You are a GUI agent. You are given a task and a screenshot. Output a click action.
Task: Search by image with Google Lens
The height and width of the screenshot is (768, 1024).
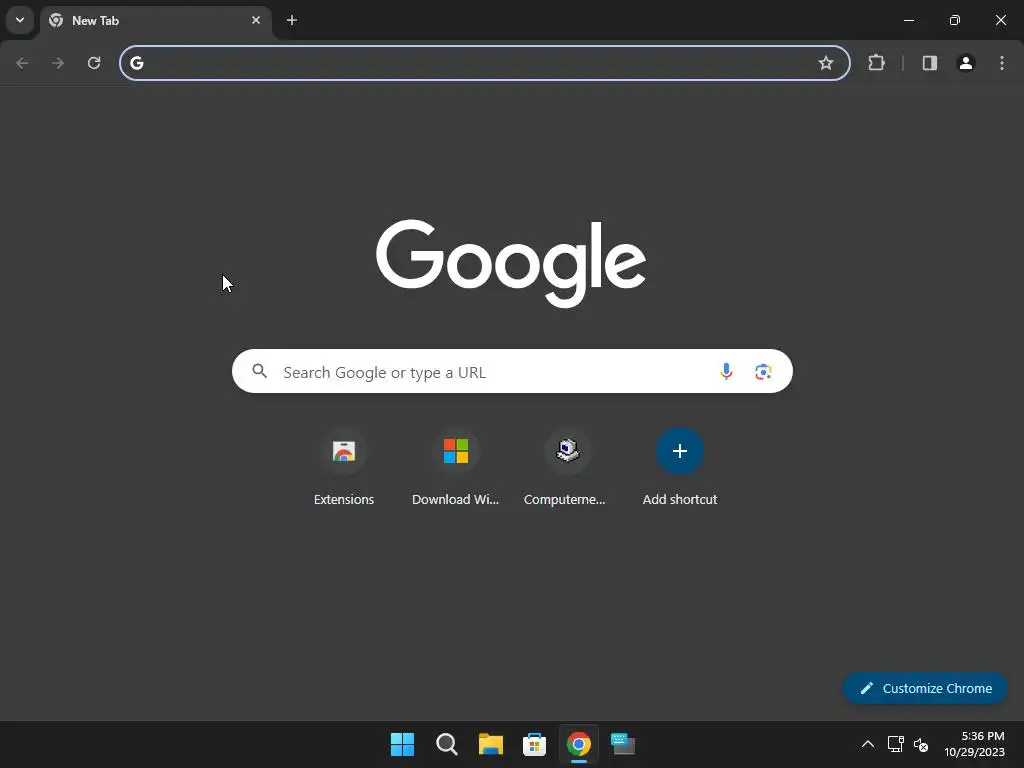click(763, 372)
